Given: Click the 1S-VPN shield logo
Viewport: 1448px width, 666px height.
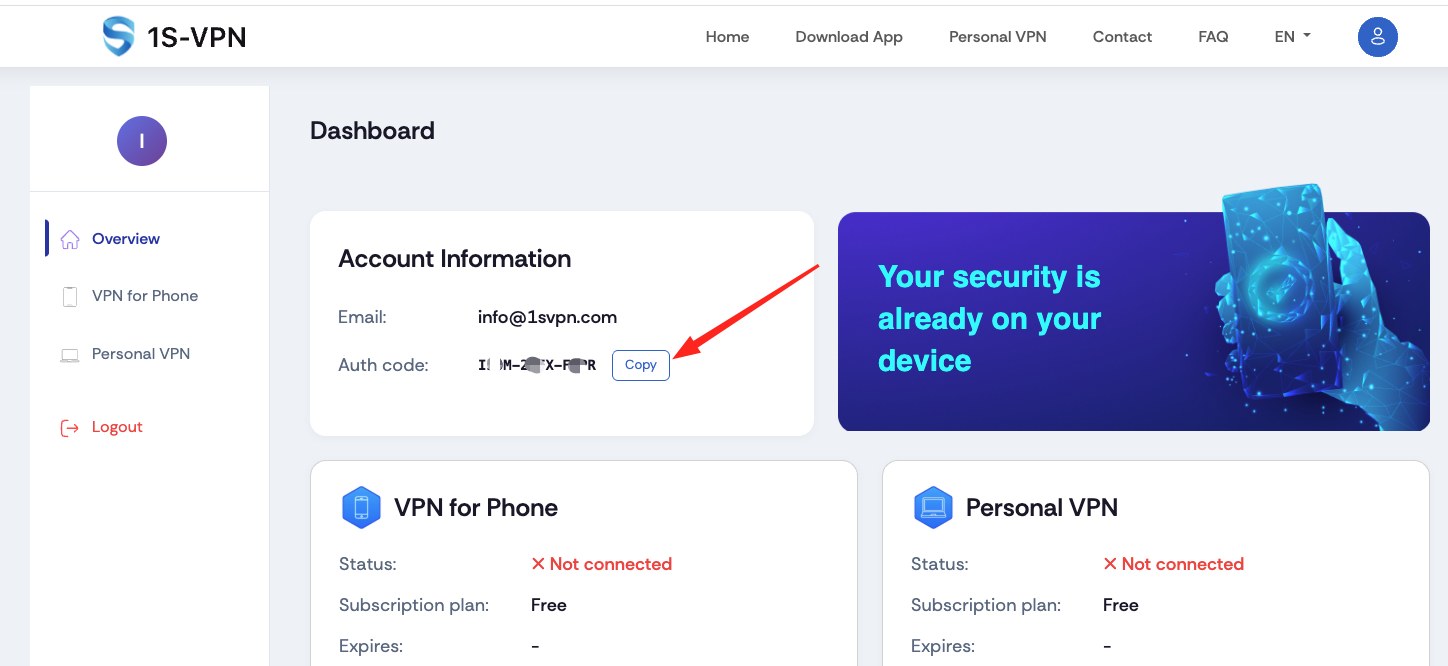Looking at the screenshot, I should [x=117, y=36].
